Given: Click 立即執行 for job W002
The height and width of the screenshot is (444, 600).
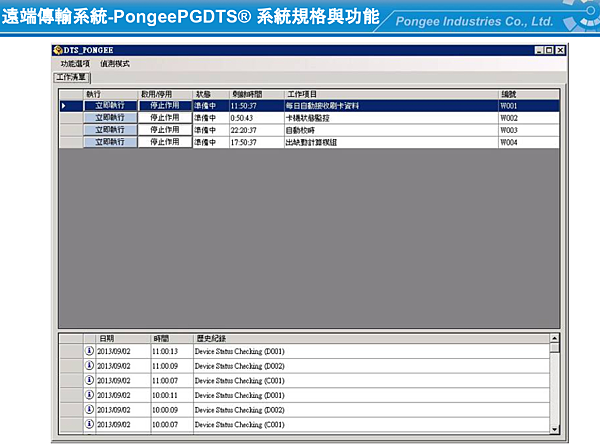Looking at the screenshot, I should [110, 118].
